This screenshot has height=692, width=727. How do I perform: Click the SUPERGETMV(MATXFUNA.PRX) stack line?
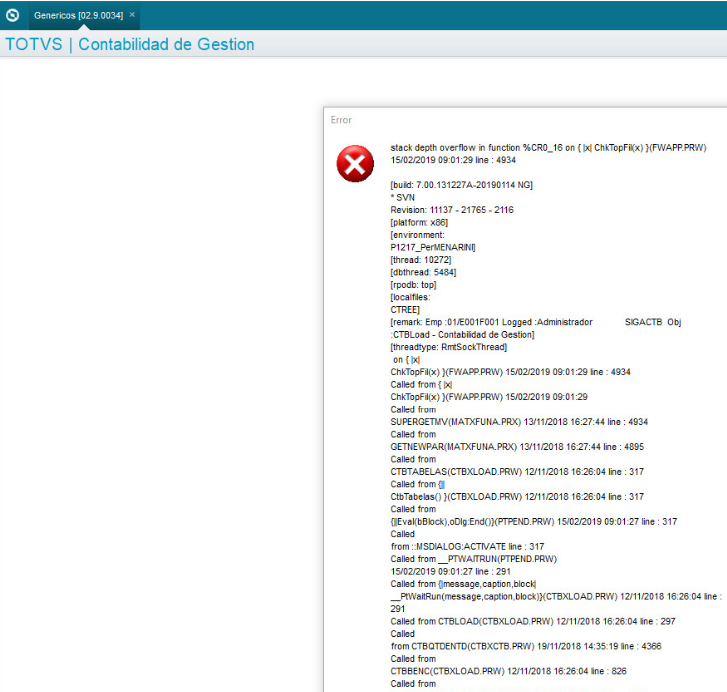click(519, 422)
